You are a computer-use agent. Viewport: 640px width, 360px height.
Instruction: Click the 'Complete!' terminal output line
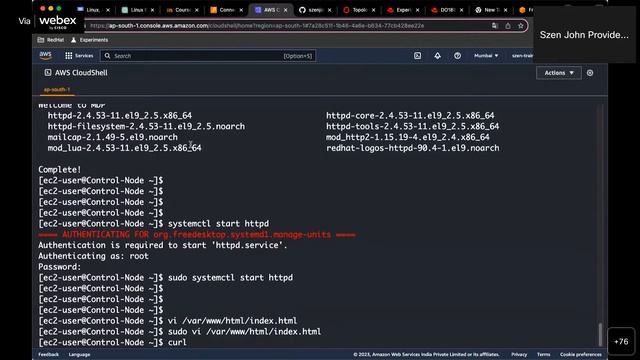[x=60, y=169]
